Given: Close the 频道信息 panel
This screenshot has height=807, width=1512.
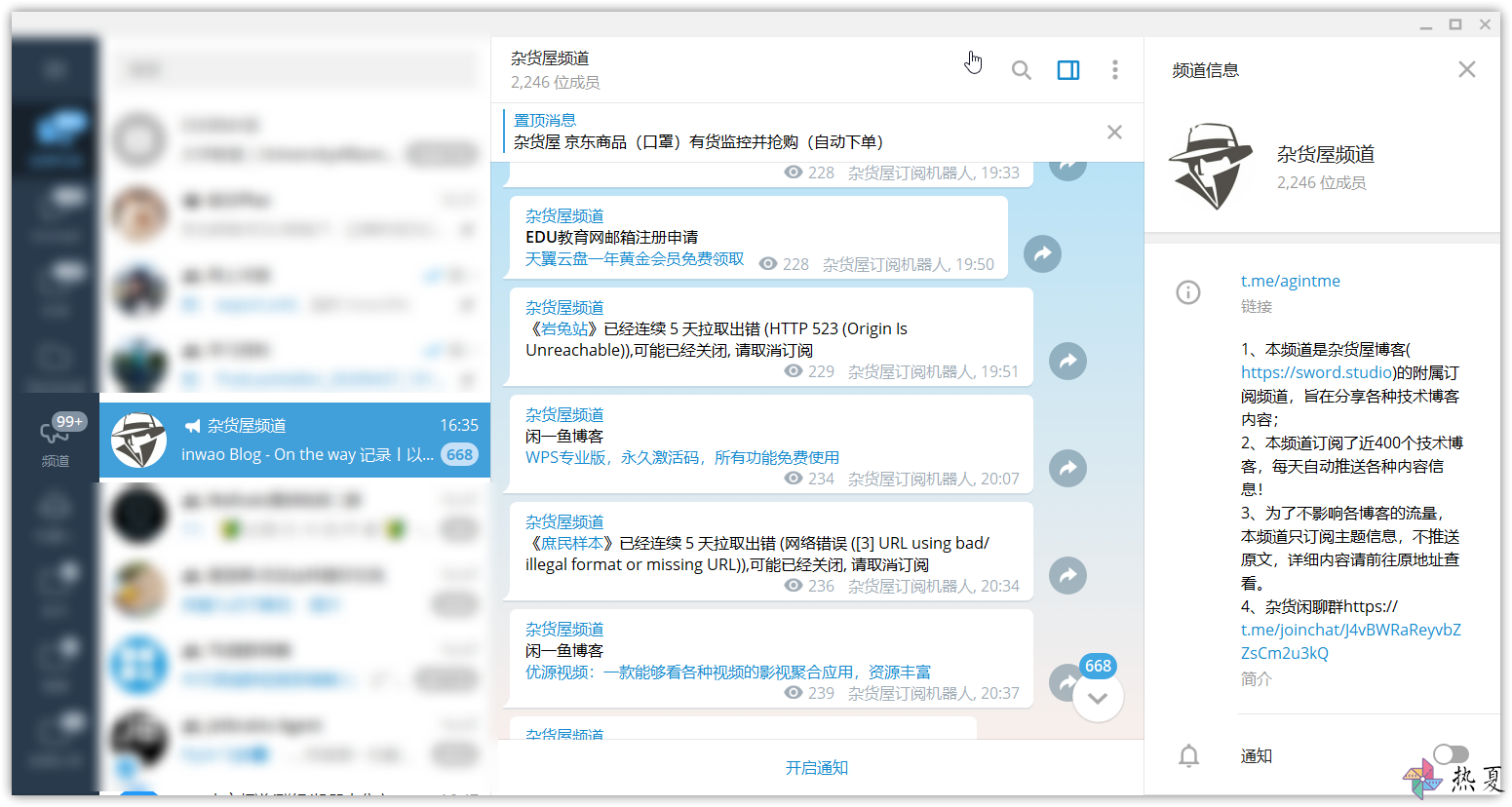Looking at the screenshot, I should click(x=1467, y=70).
